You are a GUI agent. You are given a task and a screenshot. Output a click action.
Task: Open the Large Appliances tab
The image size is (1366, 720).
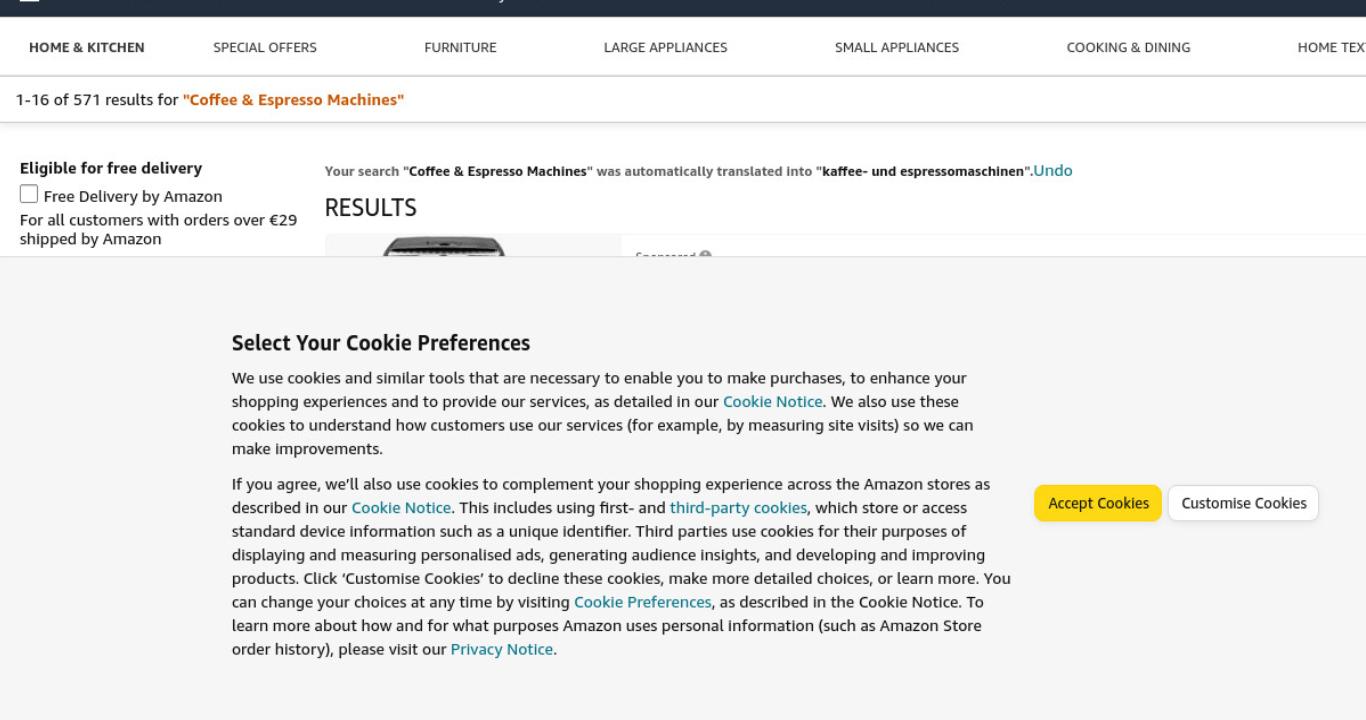[x=666, y=47]
